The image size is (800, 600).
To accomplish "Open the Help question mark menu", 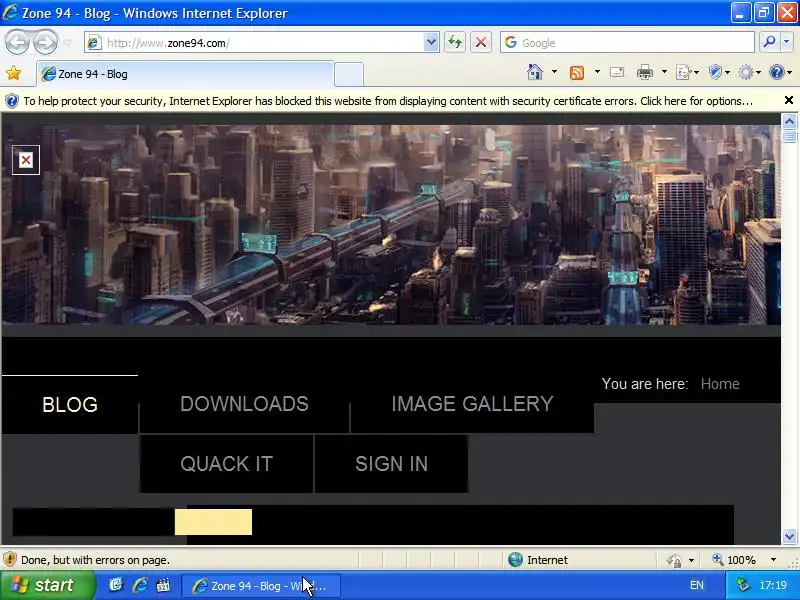I will point(780,72).
